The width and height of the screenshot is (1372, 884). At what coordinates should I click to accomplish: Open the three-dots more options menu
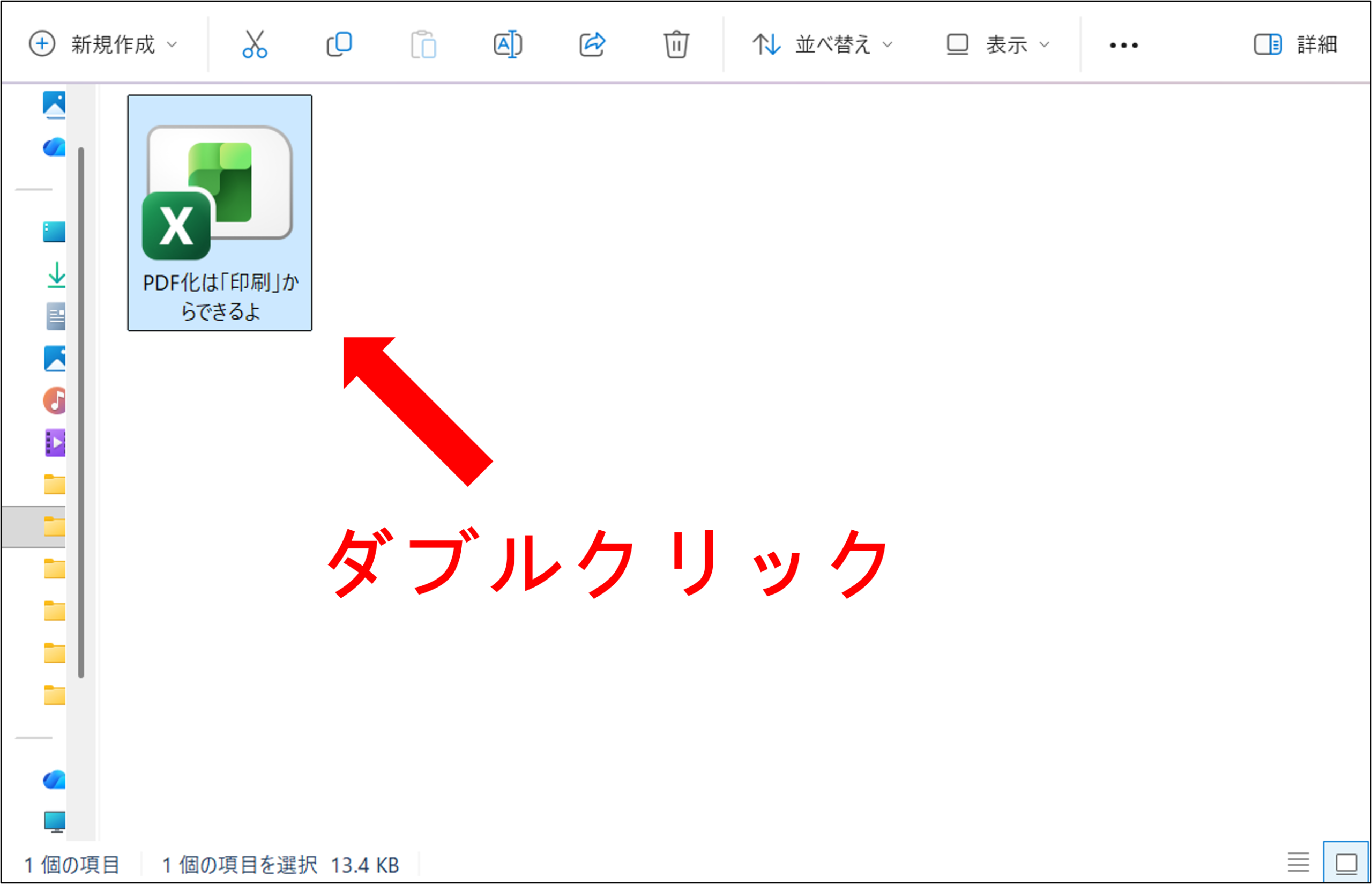point(1123,45)
